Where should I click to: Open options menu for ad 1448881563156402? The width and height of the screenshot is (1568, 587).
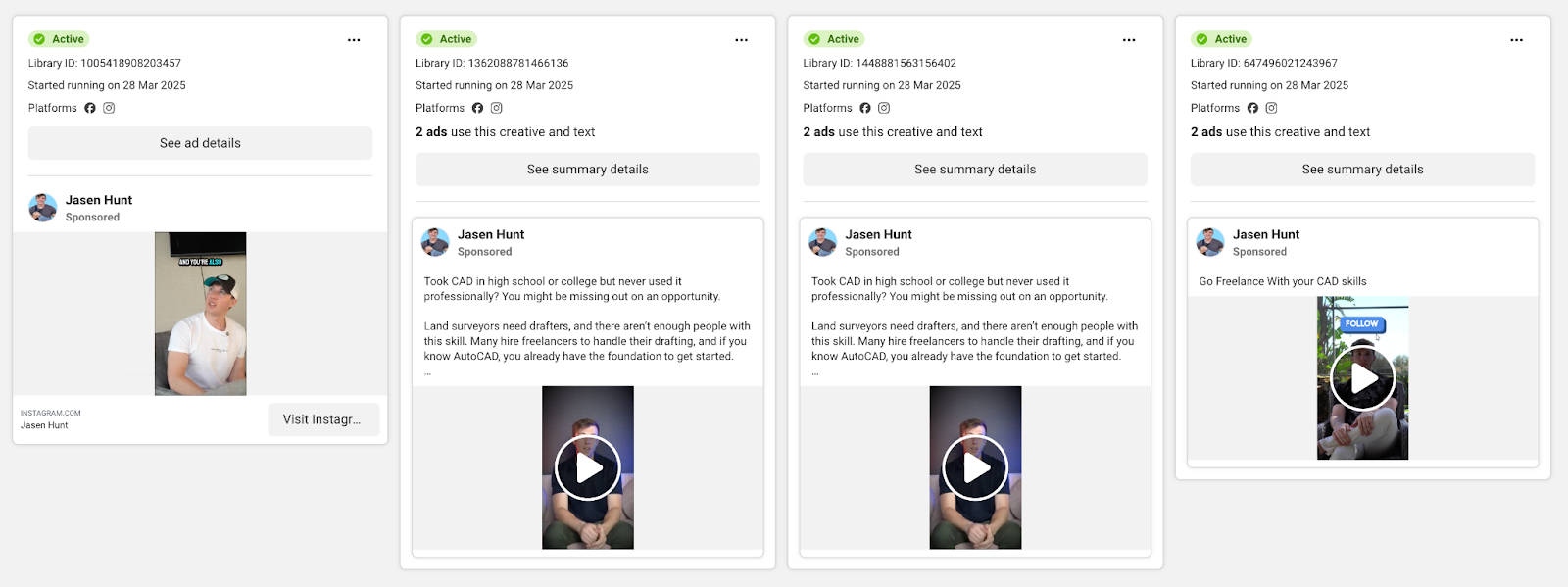(1129, 40)
